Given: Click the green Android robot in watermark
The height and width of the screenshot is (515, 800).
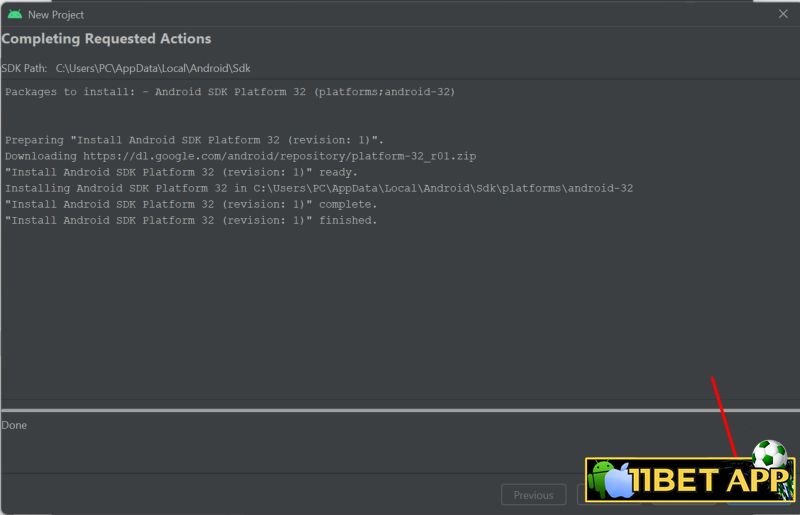Looking at the screenshot, I should coord(602,479).
